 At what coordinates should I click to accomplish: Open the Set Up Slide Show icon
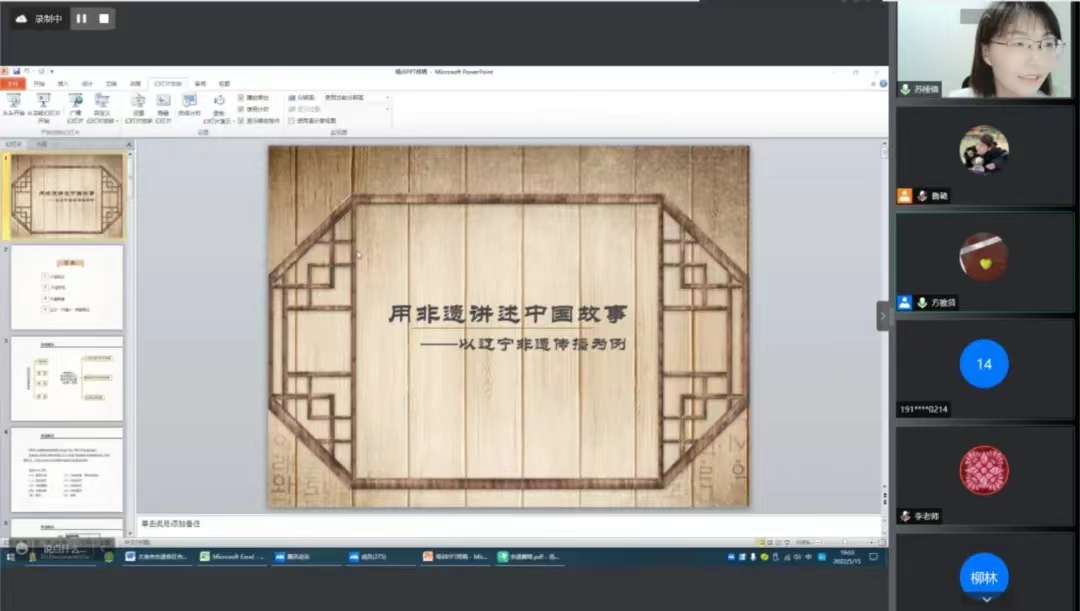click(x=138, y=101)
